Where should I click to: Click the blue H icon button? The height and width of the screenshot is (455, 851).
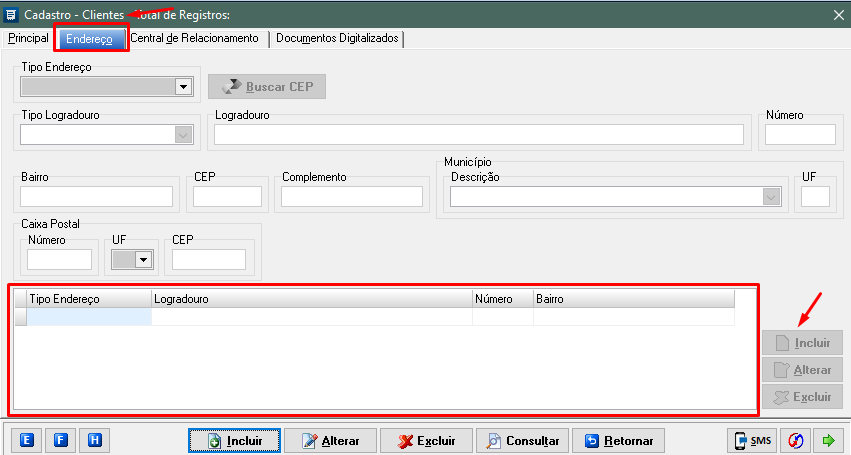click(94, 440)
